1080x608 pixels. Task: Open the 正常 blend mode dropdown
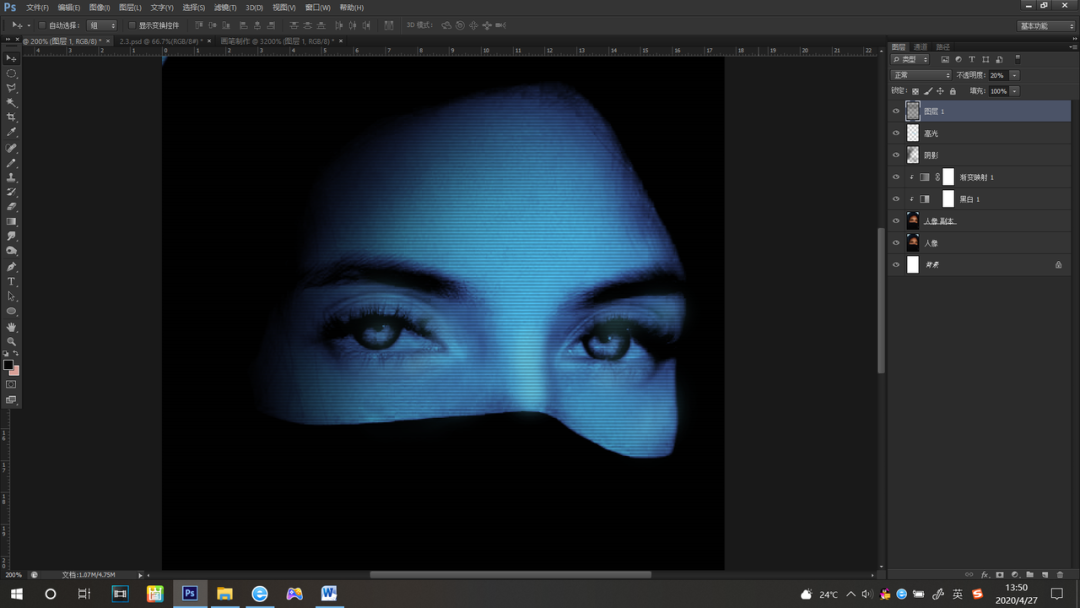(921, 75)
